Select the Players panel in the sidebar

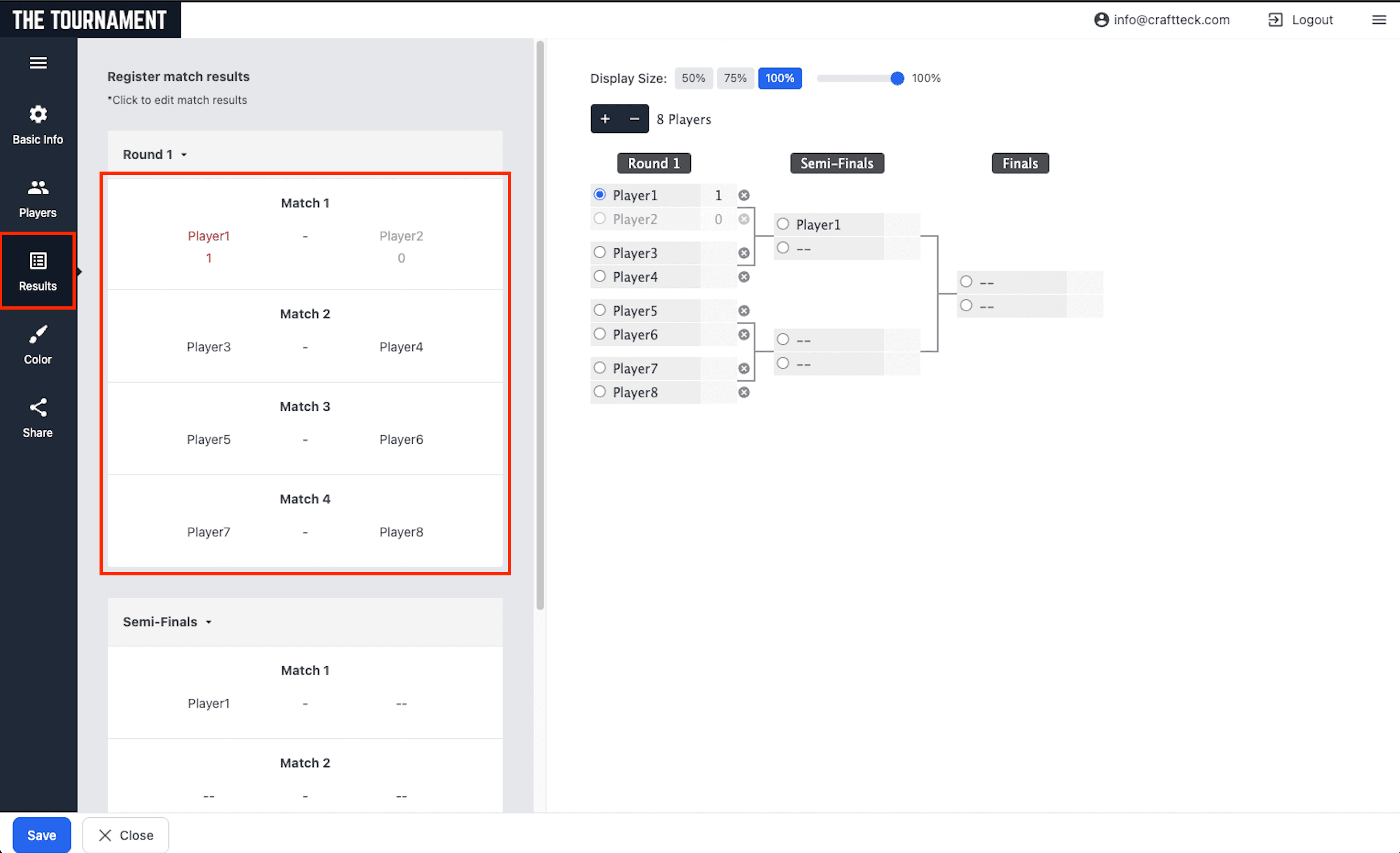pyautogui.click(x=37, y=198)
